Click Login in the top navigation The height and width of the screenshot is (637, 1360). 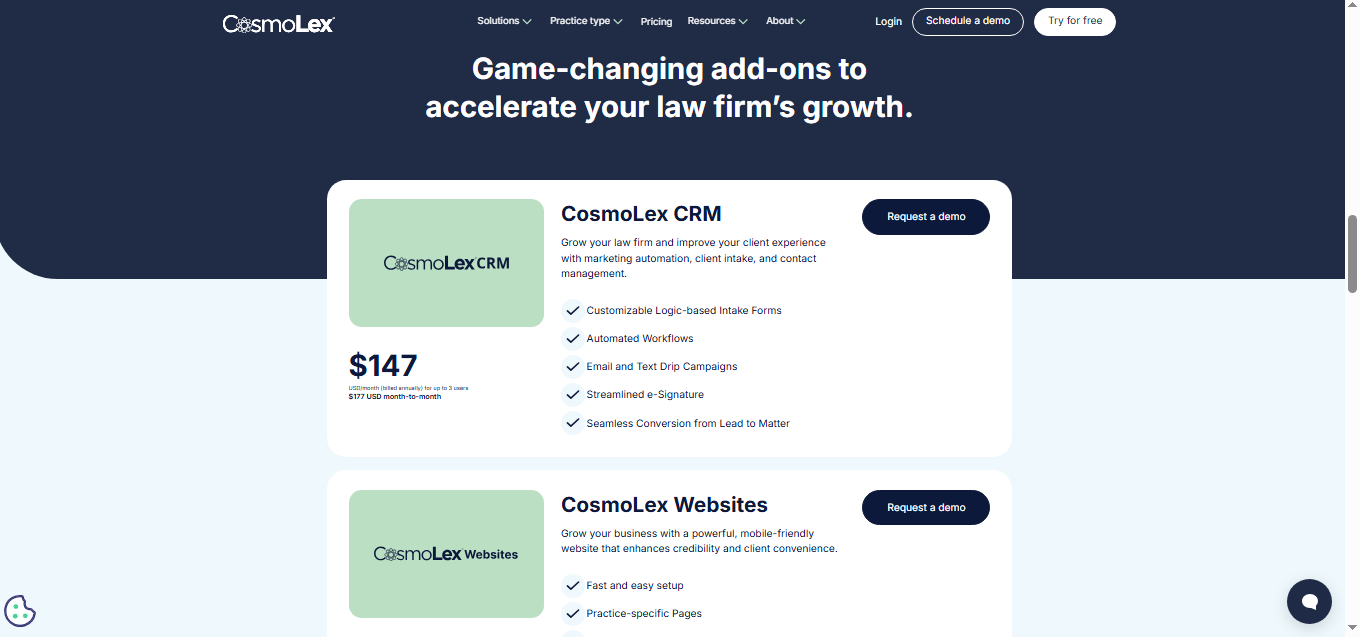pos(888,21)
